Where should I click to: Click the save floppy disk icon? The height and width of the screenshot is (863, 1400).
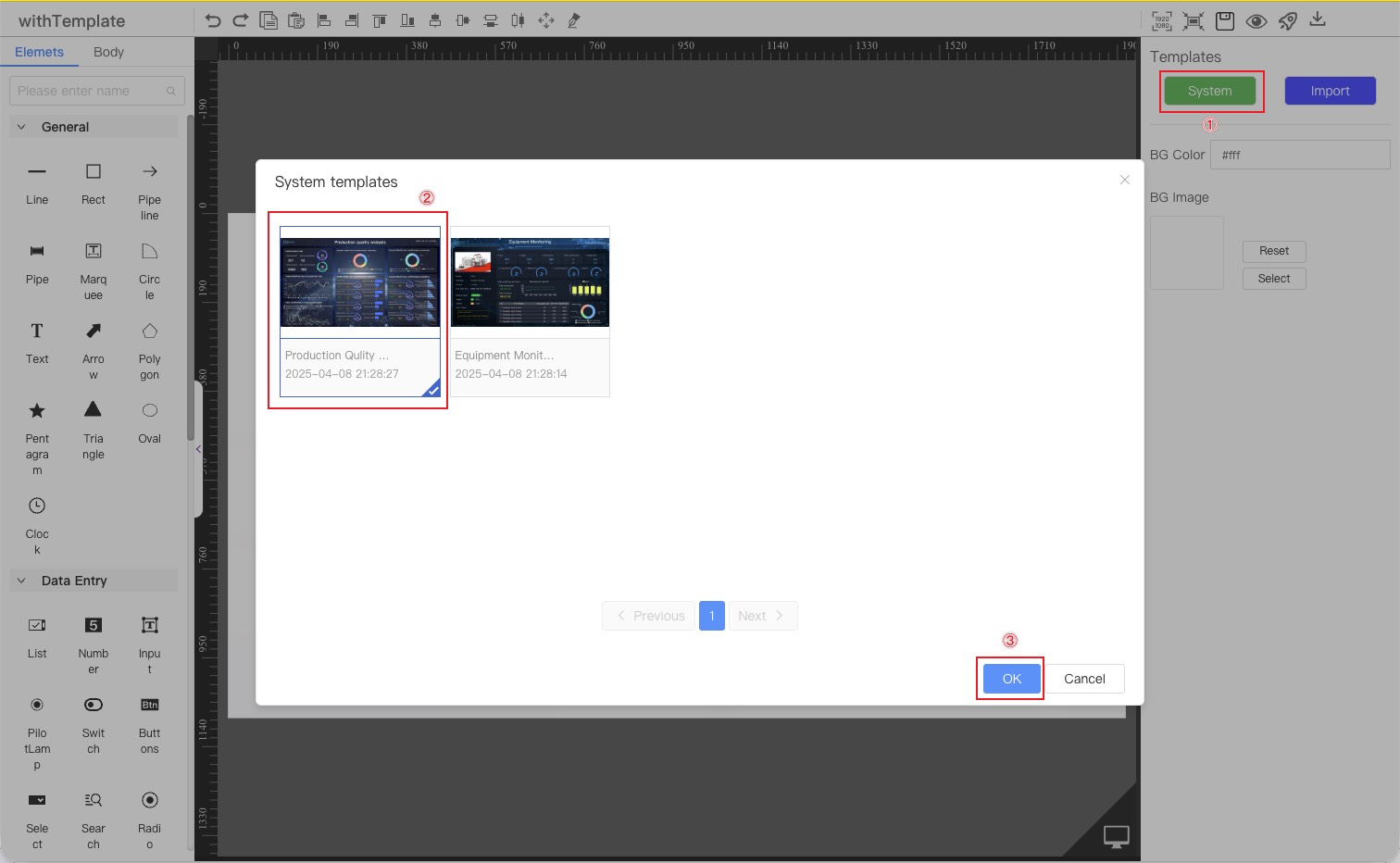[x=1225, y=20]
